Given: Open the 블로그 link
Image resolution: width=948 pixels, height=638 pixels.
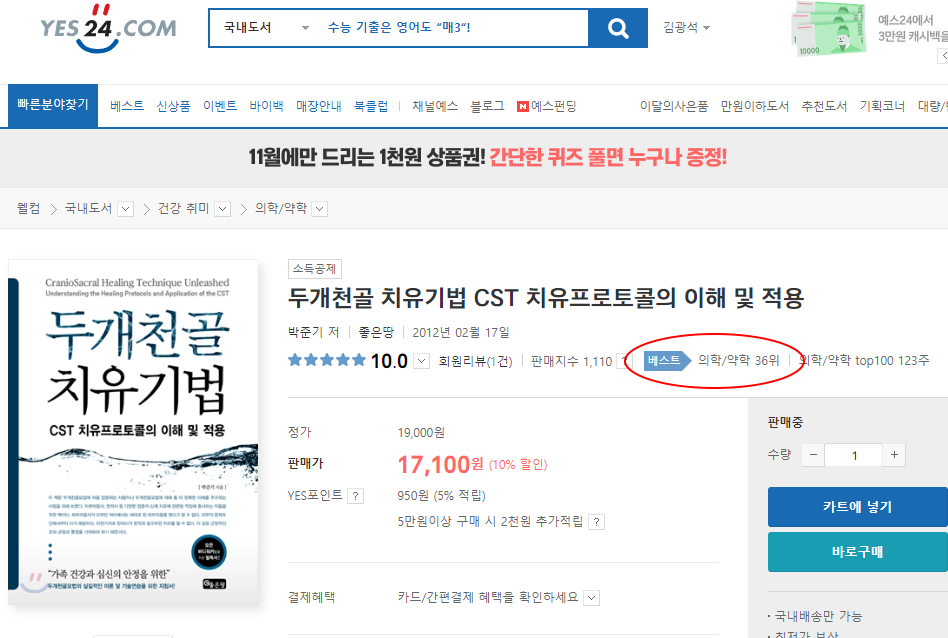Looking at the screenshot, I should point(487,106).
